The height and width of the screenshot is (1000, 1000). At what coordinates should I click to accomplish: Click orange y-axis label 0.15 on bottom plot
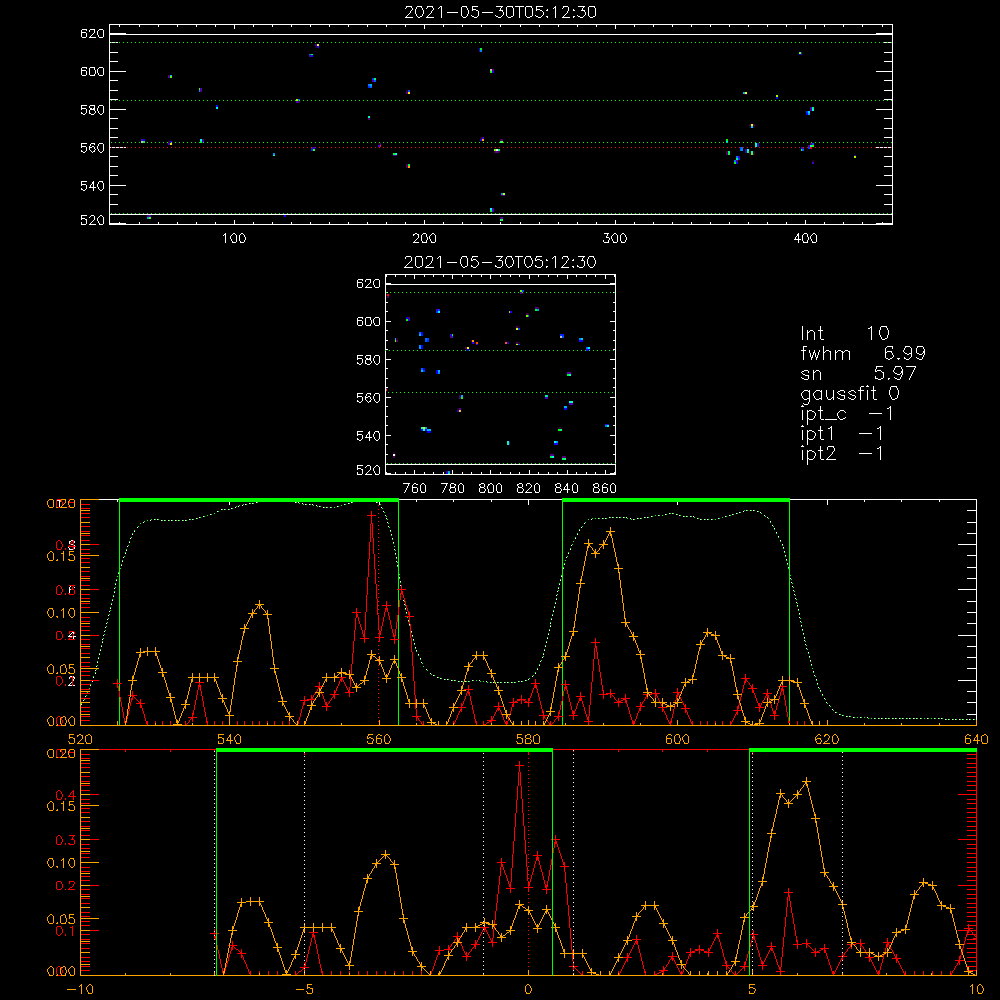pyautogui.click(x=61, y=806)
